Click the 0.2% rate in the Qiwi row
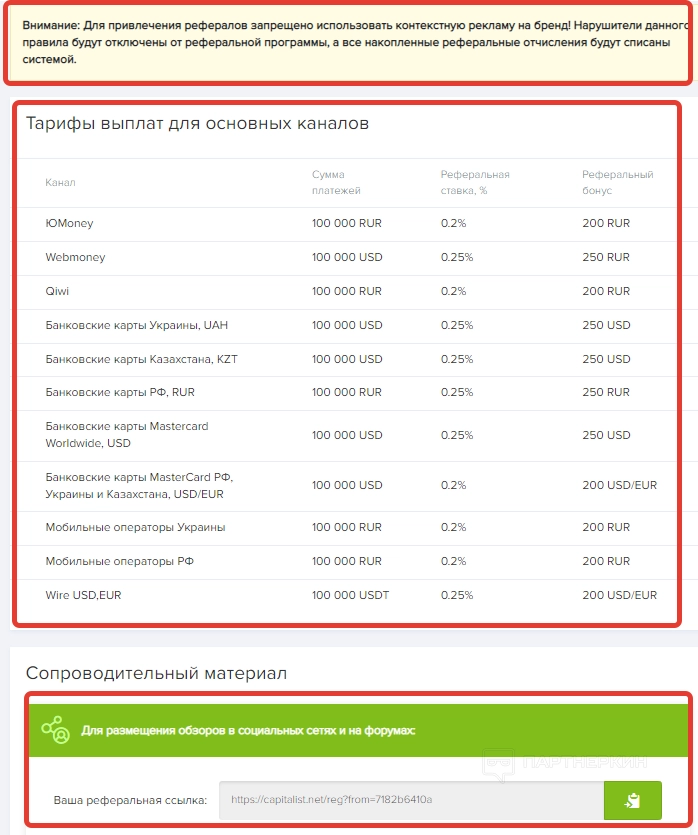Image resolution: width=698 pixels, height=835 pixels. click(454, 291)
